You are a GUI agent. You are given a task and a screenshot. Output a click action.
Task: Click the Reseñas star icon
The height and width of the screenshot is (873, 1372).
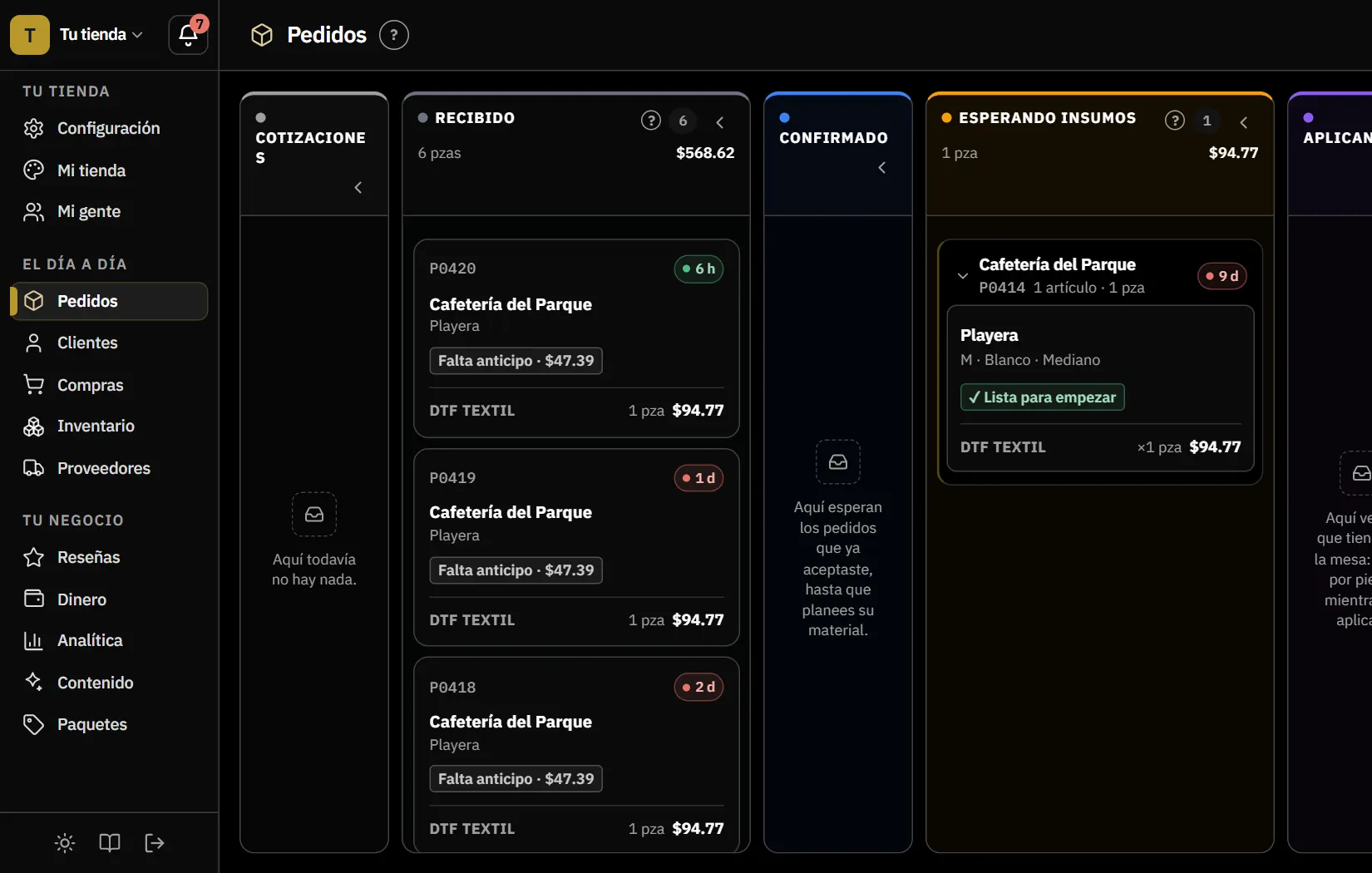click(33, 557)
